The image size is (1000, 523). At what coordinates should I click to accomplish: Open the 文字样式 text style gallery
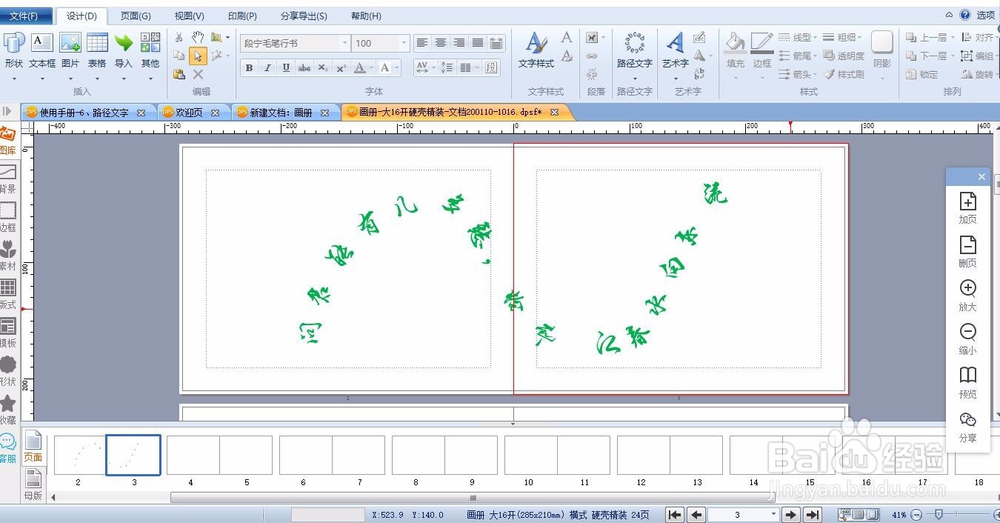(536, 51)
